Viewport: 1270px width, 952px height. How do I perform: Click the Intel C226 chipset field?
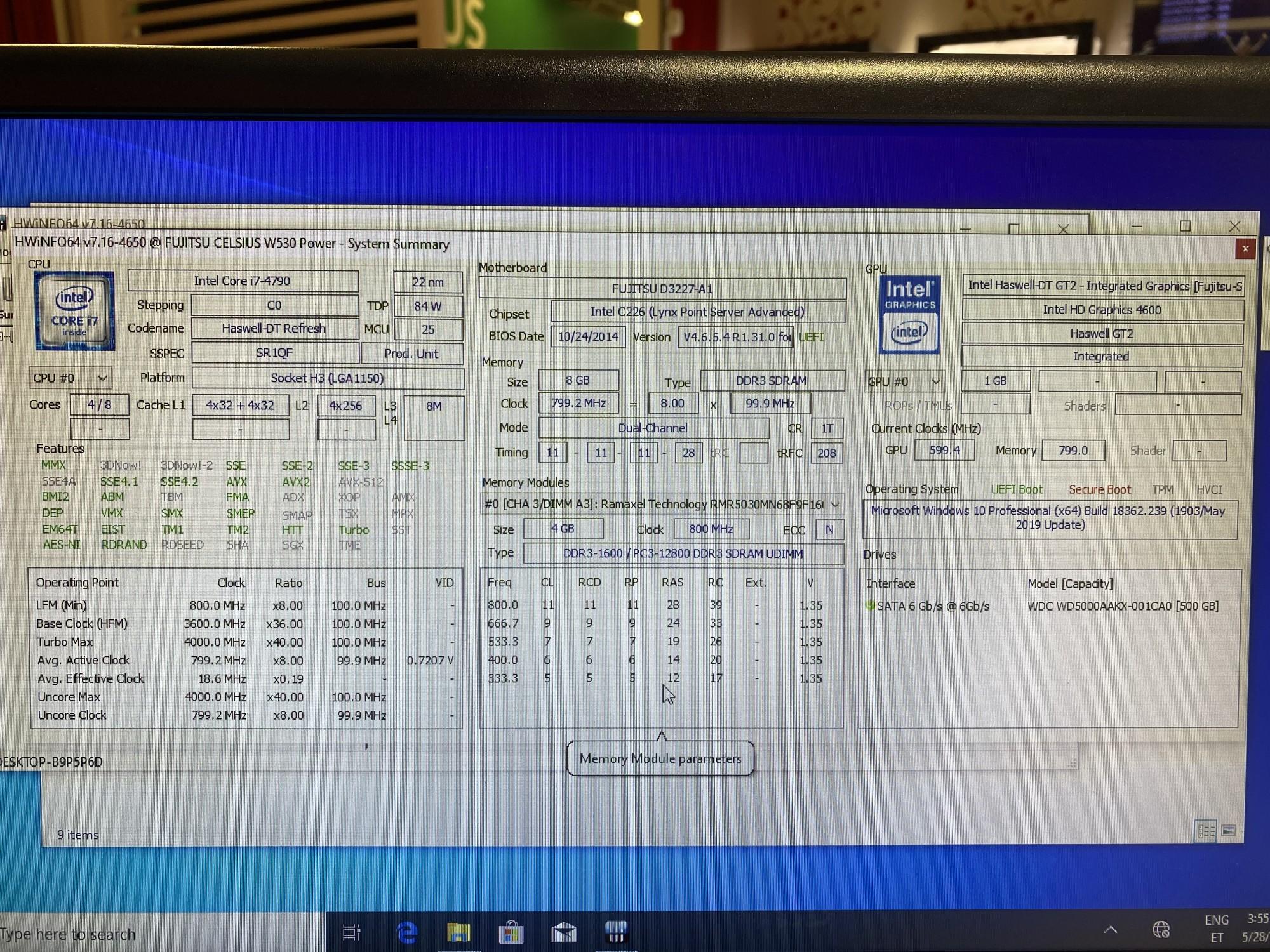[698, 312]
